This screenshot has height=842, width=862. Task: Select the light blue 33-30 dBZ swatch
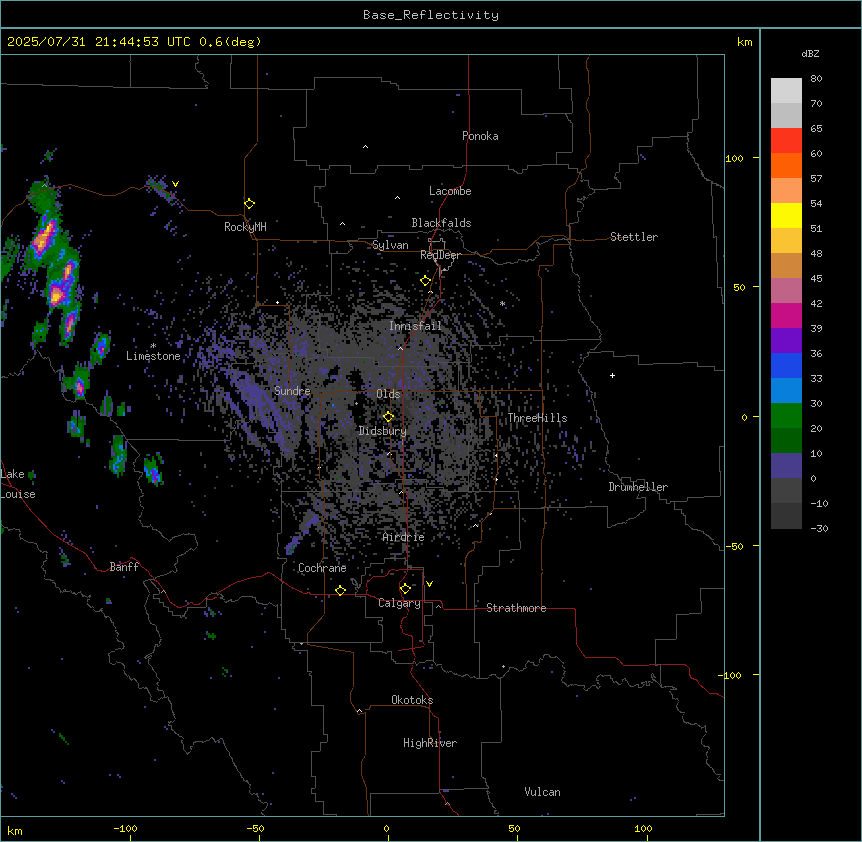pos(786,391)
